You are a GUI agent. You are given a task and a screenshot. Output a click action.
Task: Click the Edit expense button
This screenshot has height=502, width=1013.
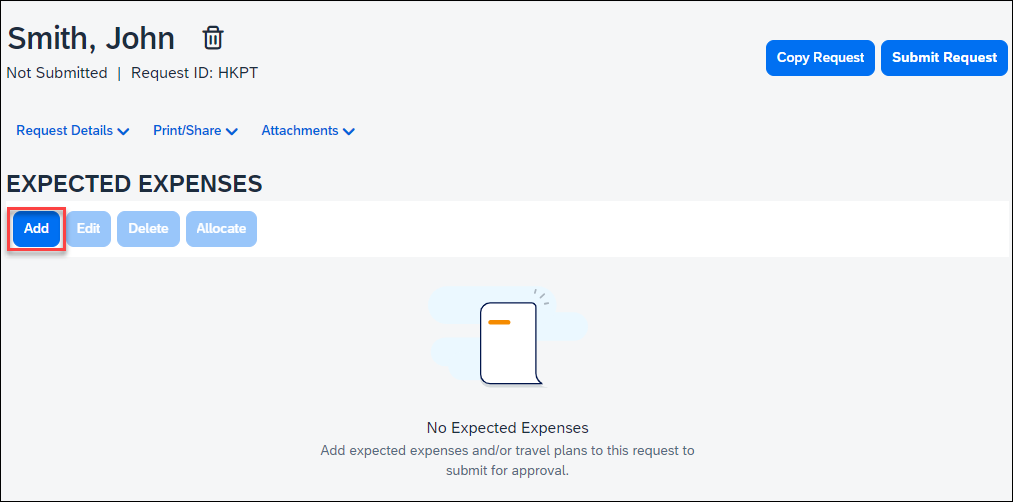89,229
